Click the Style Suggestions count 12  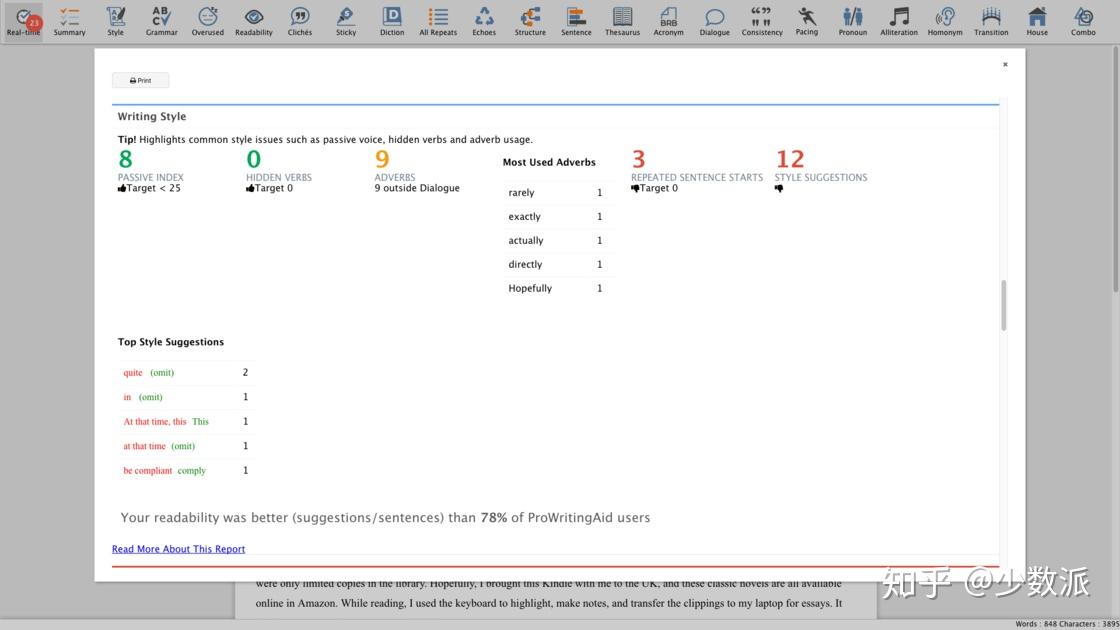(x=790, y=159)
